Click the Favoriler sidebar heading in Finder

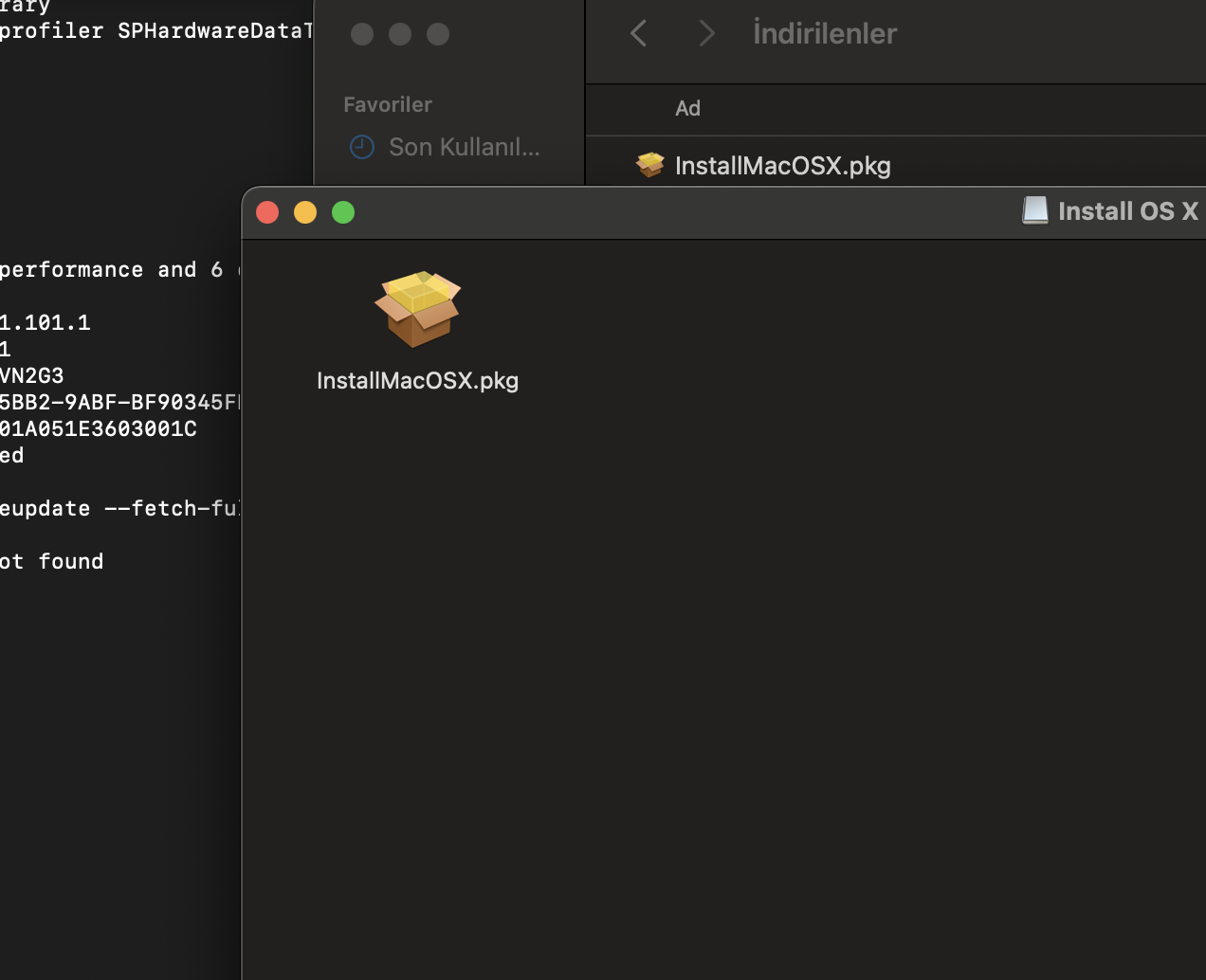[388, 104]
